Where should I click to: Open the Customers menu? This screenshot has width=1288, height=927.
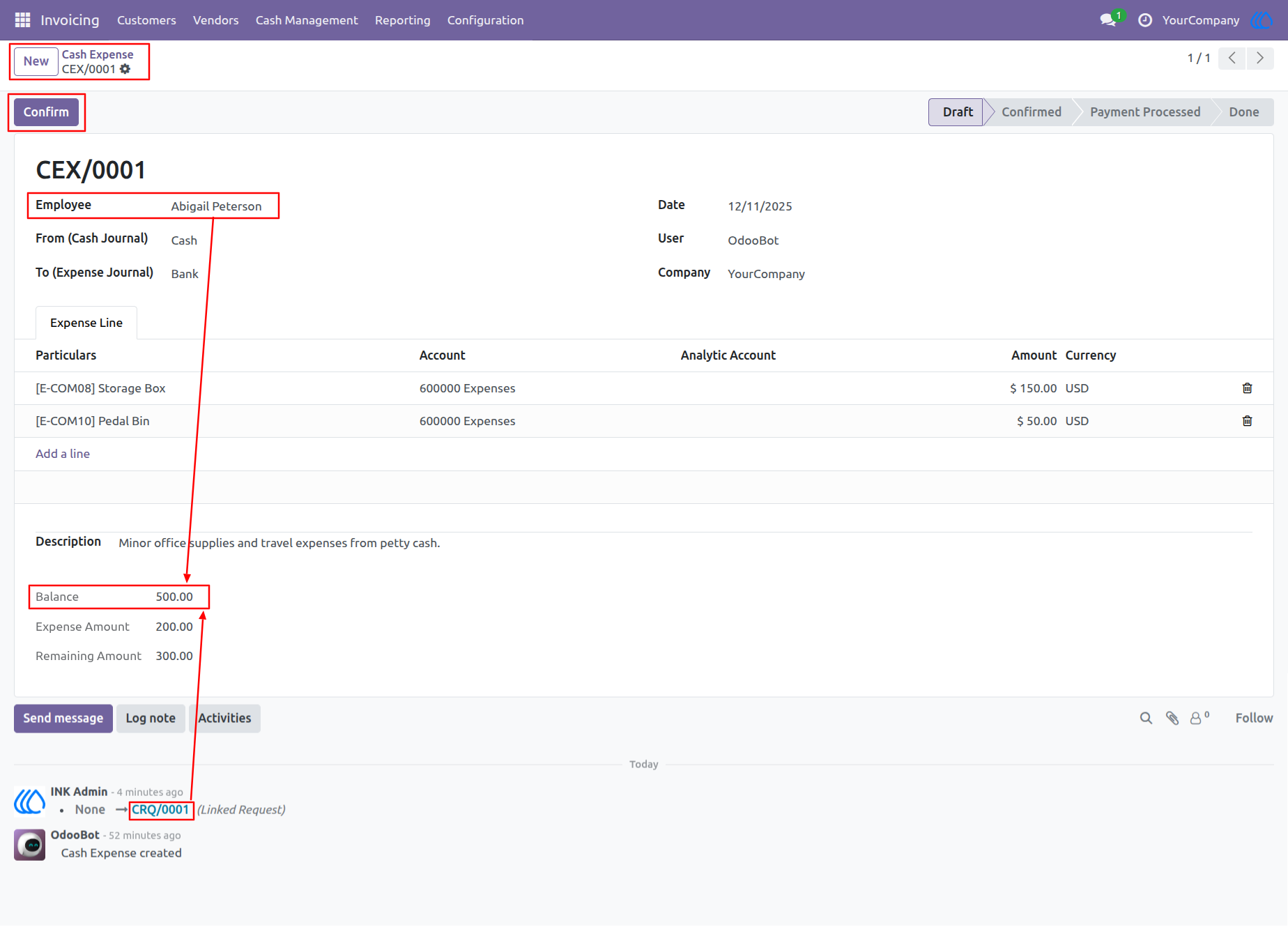[146, 20]
